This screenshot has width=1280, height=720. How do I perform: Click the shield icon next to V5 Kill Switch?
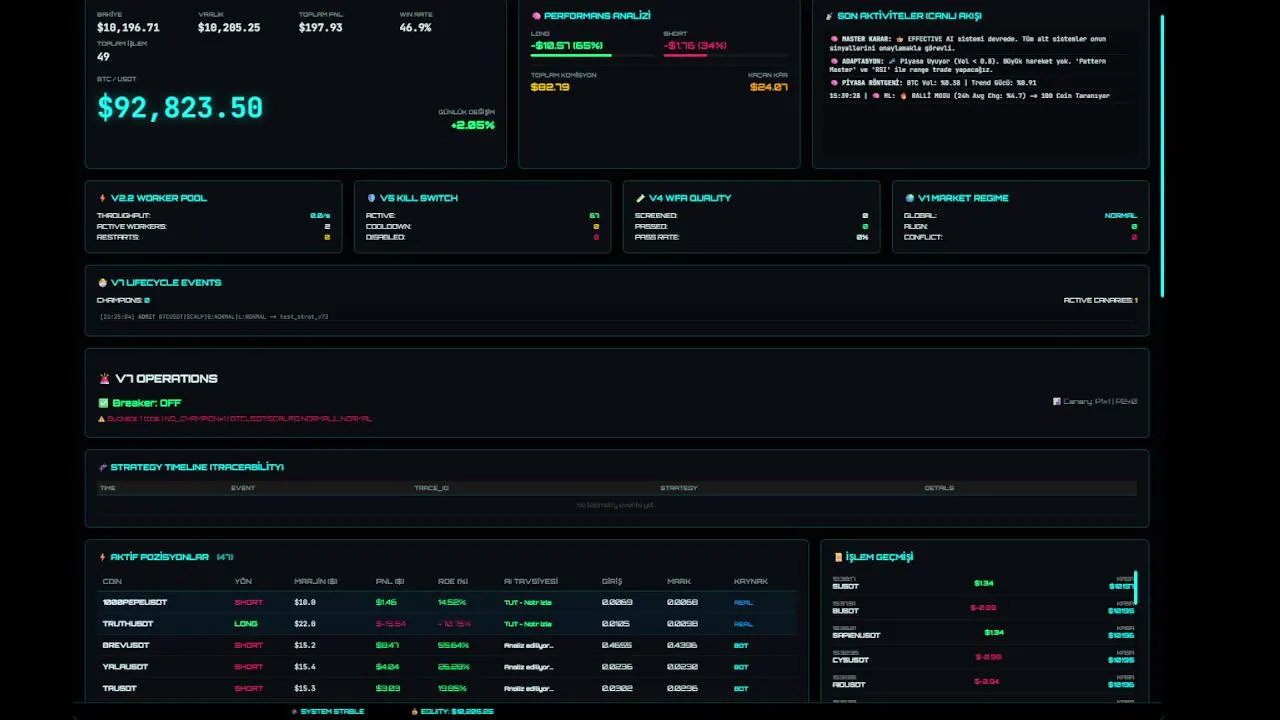point(372,198)
